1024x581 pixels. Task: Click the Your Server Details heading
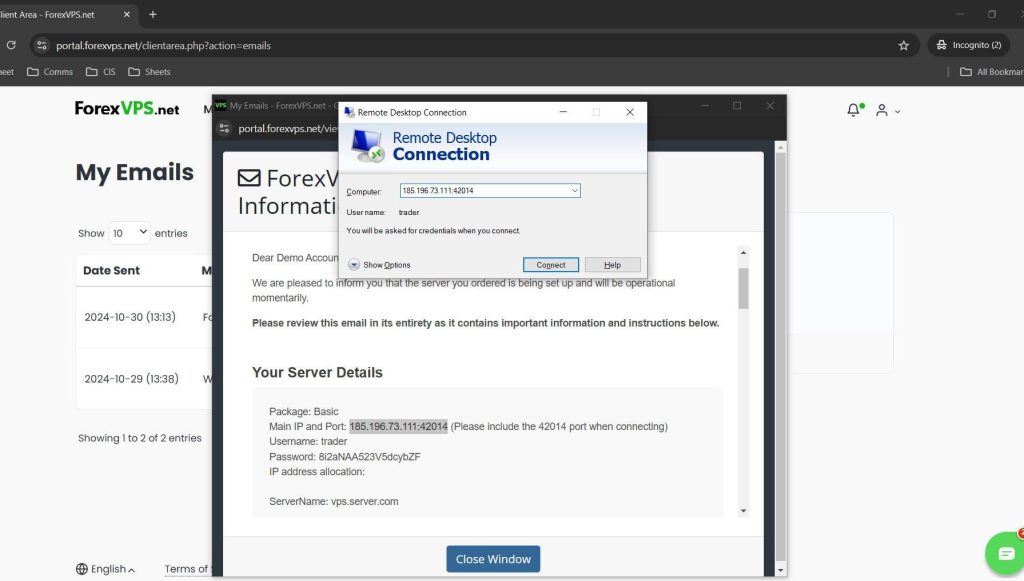click(x=317, y=372)
